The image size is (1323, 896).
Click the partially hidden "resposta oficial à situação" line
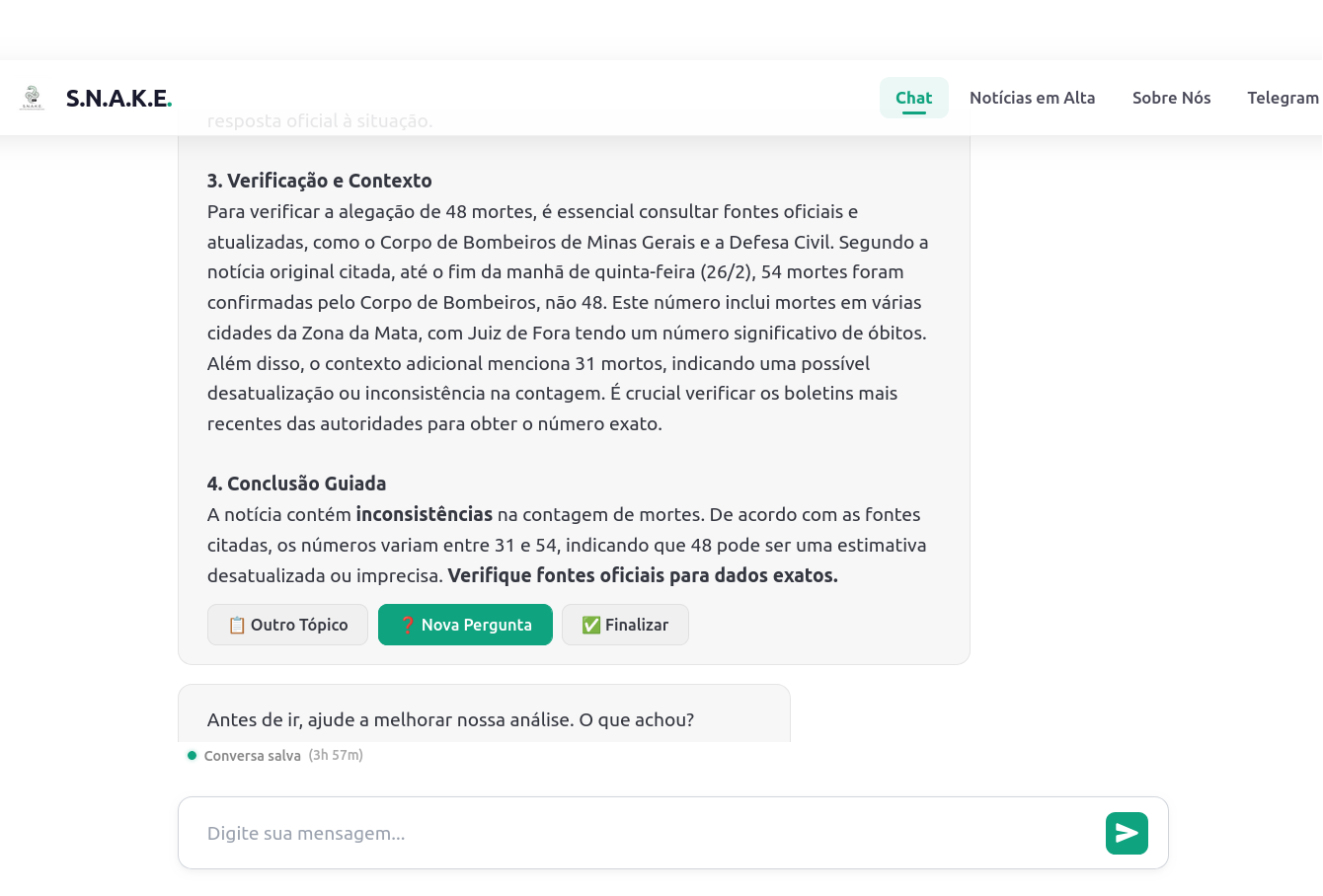pyautogui.click(x=319, y=122)
